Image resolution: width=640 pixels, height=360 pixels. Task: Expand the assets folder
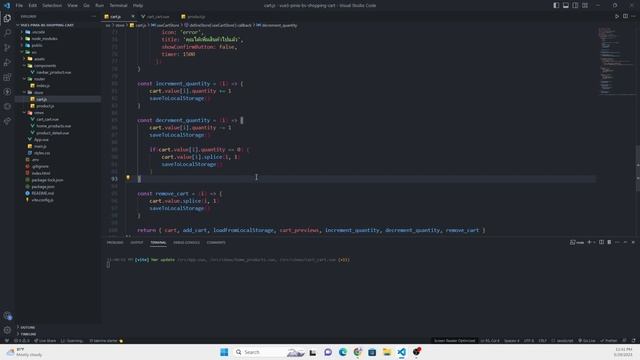(39, 59)
